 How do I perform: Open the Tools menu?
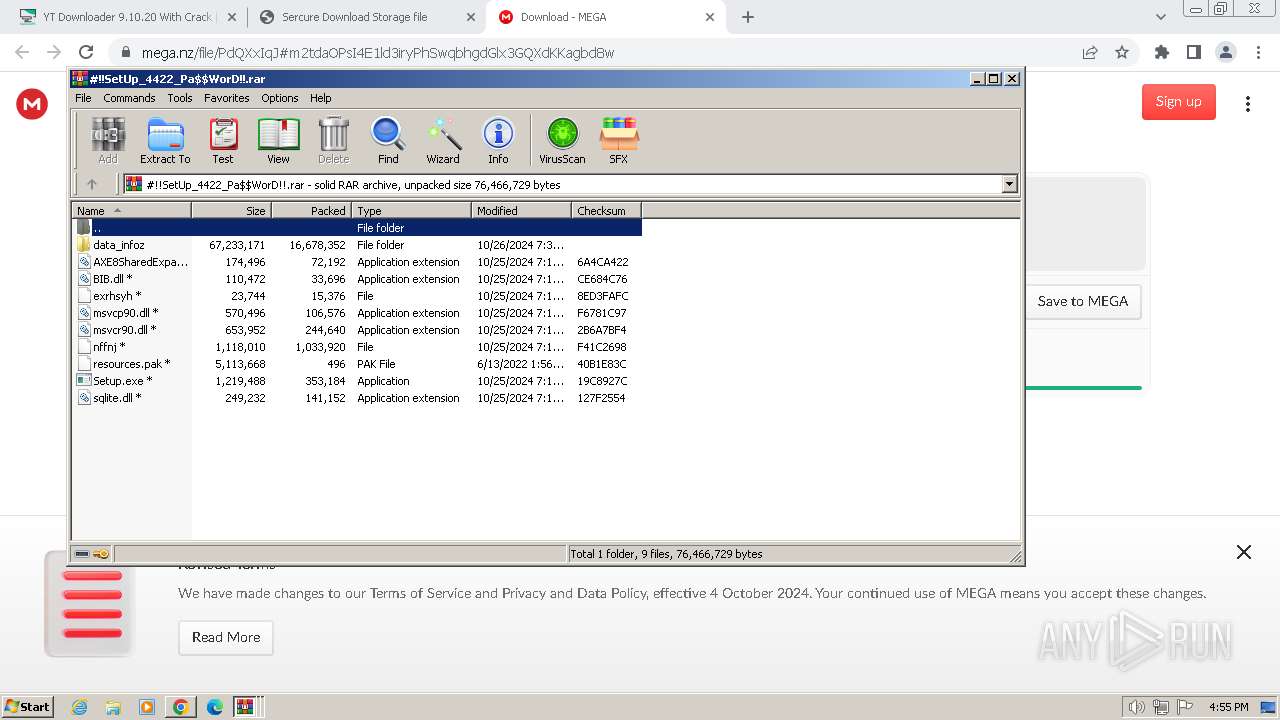click(180, 98)
